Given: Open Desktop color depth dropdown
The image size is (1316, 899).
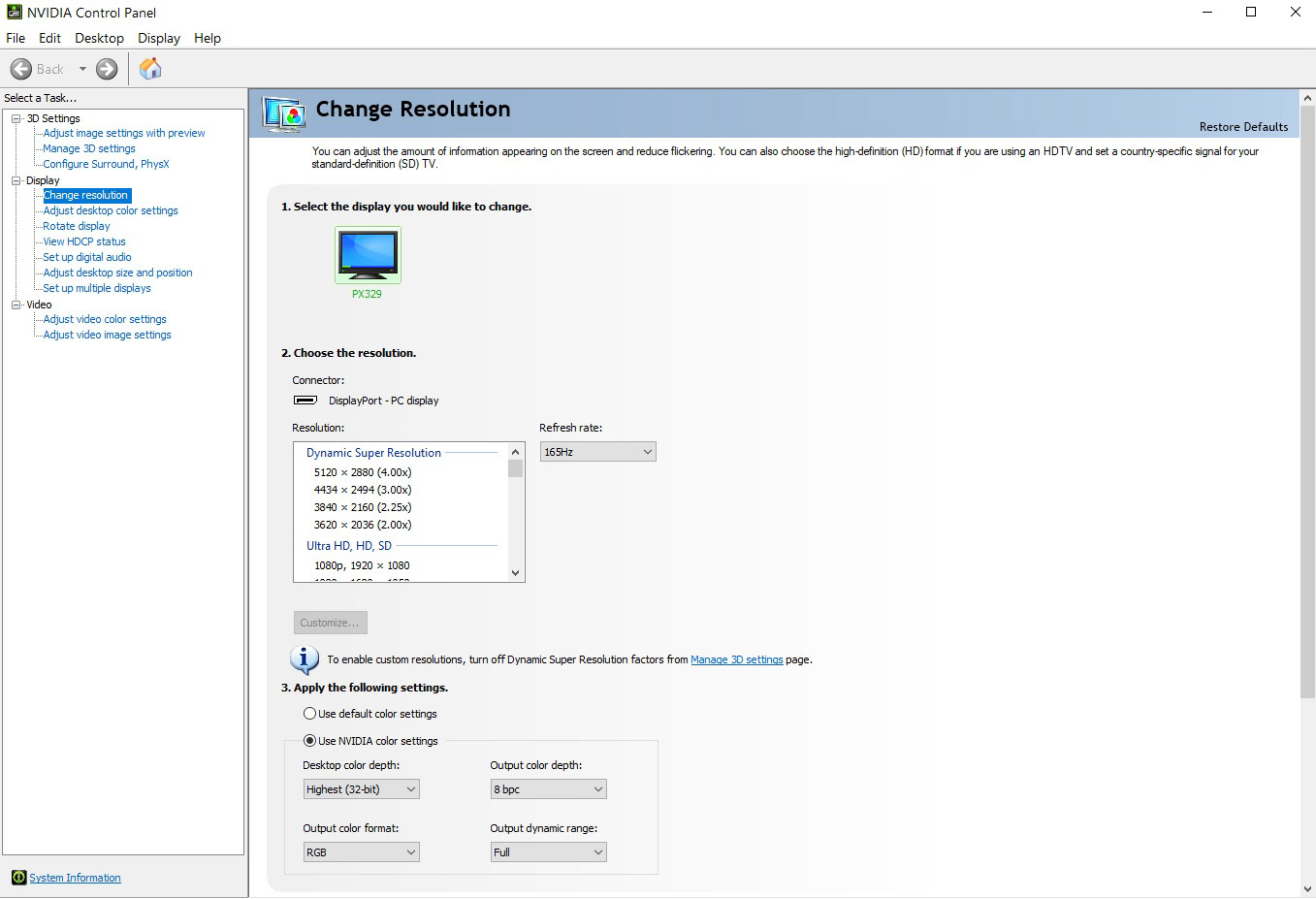Looking at the screenshot, I should (x=361, y=789).
